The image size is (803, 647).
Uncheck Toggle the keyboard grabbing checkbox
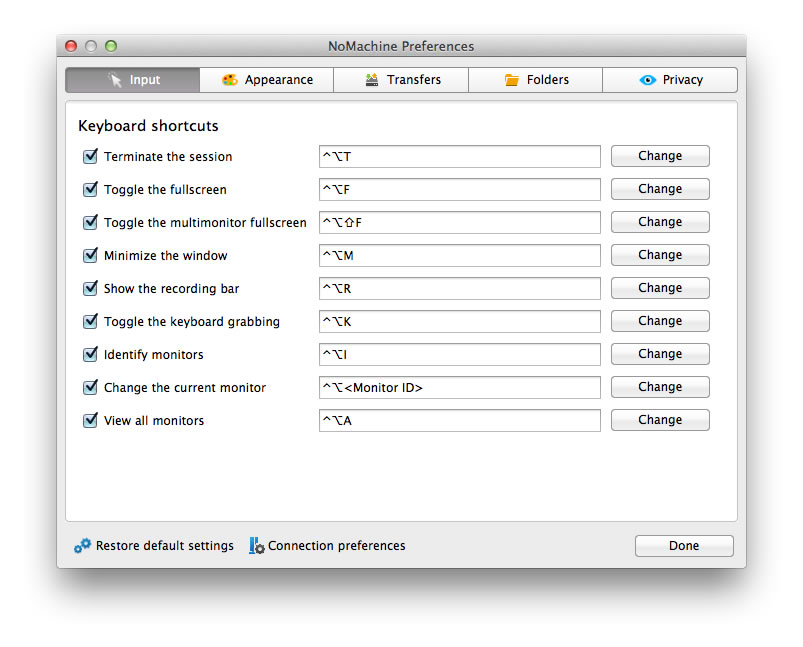[90, 321]
